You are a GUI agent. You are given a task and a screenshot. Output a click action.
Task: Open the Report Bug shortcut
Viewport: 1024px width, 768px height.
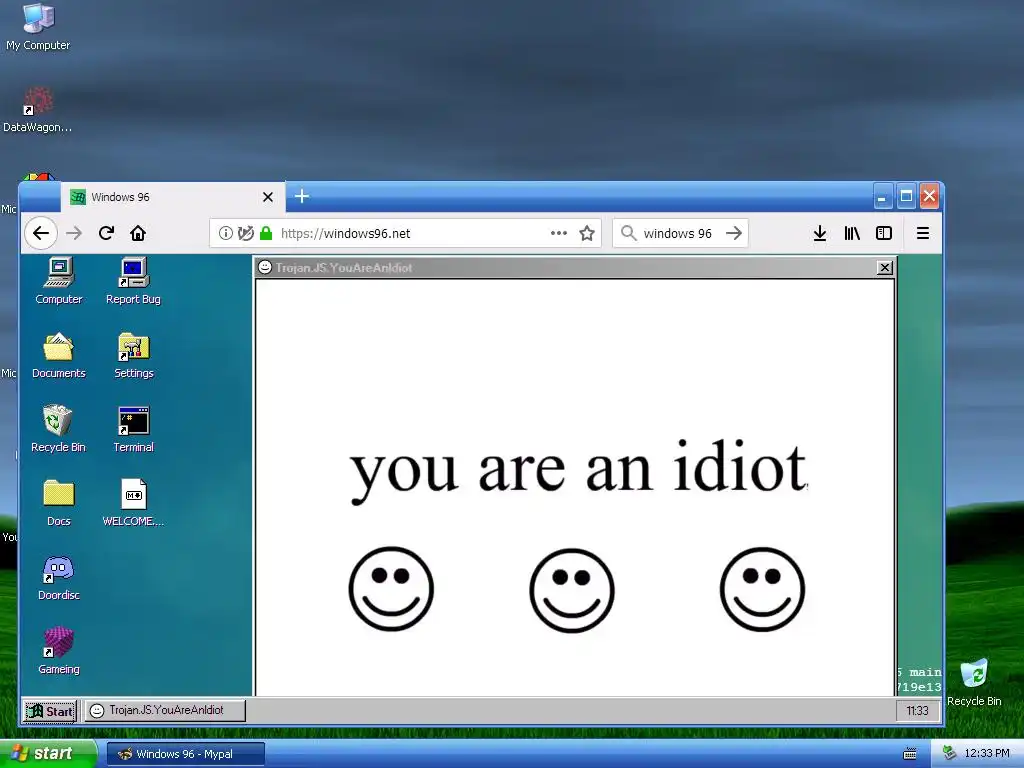pyautogui.click(x=133, y=281)
